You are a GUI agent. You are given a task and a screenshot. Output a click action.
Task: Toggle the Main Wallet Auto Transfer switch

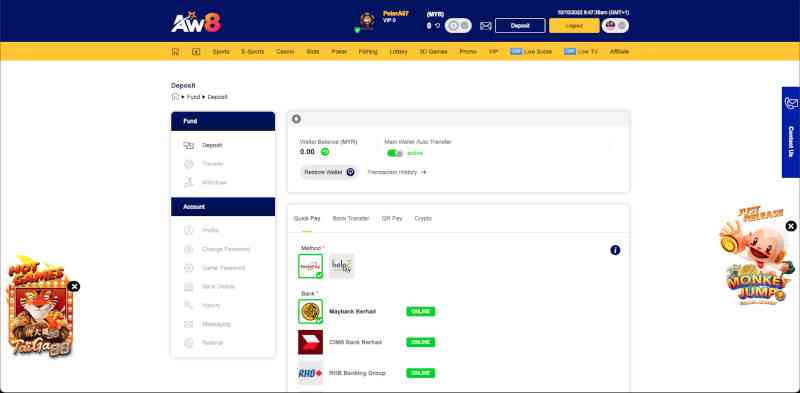pyautogui.click(x=394, y=153)
